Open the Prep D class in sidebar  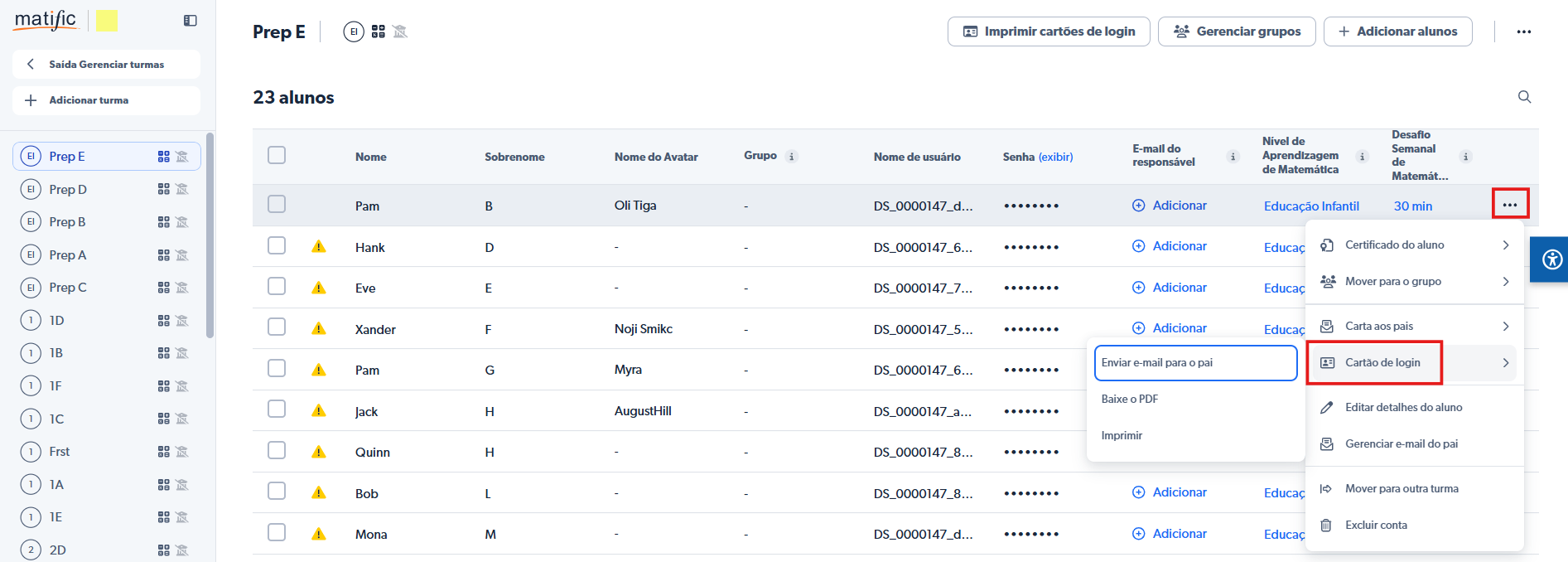point(68,190)
